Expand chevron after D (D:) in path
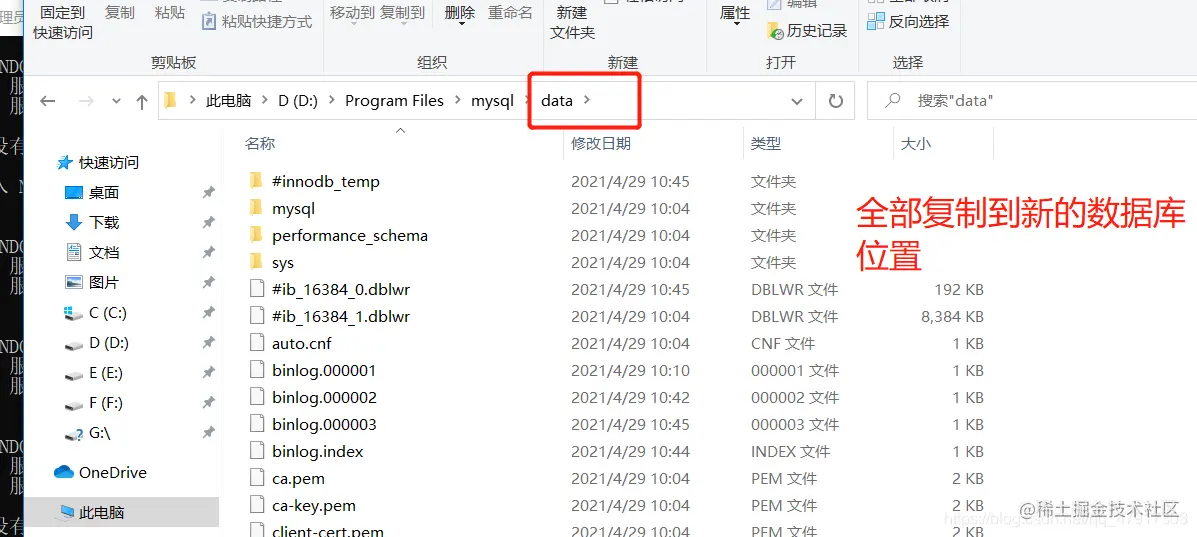1197x537 pixels. [x=332, y=101]
